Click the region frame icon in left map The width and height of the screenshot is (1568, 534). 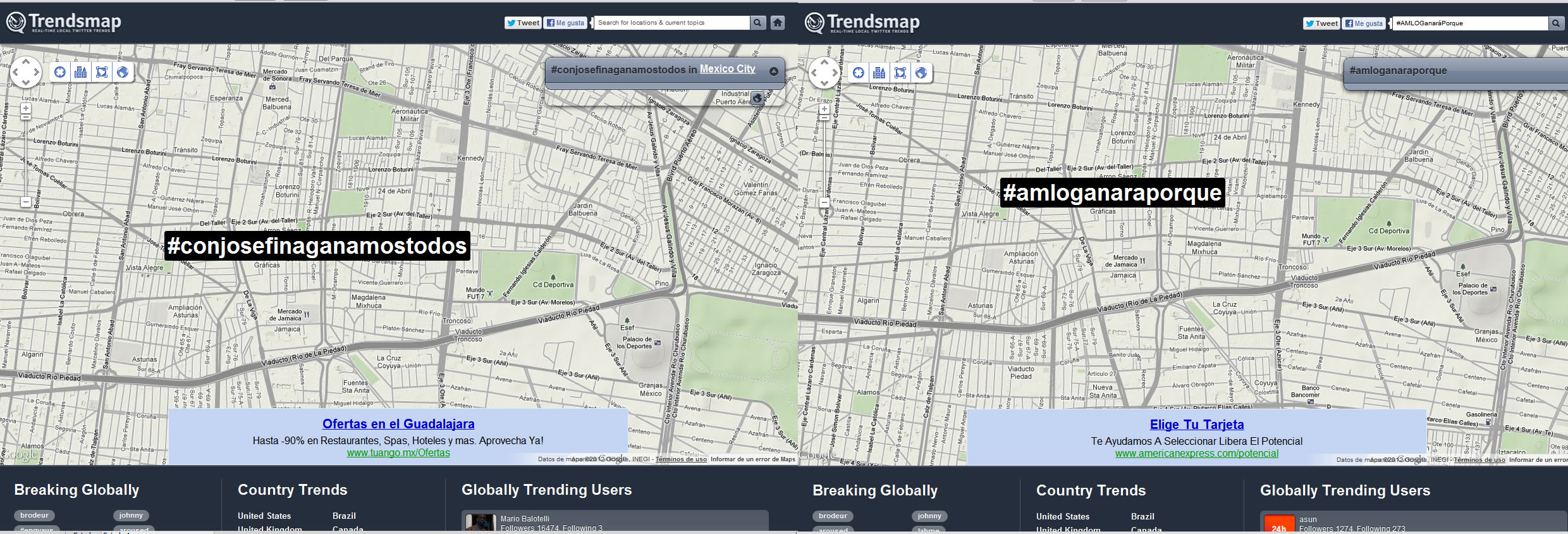[101, 72]
